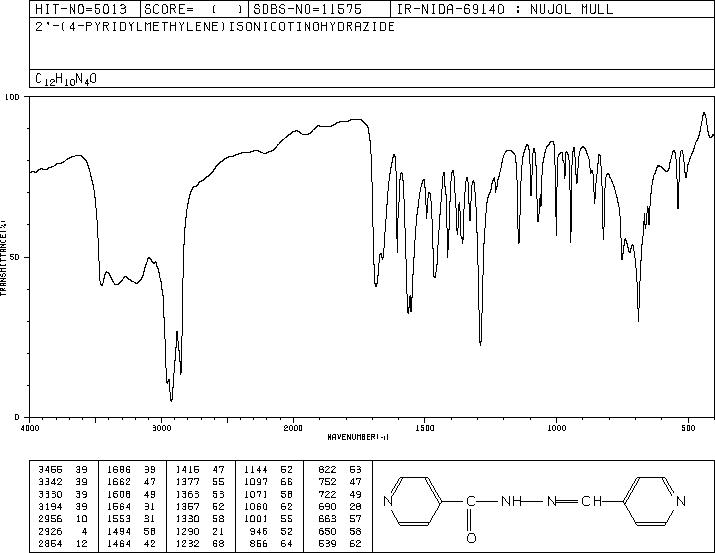Click the 100 tick on the y-axis
This screenshot has width=715, height=553.
[x=14, y=97]
